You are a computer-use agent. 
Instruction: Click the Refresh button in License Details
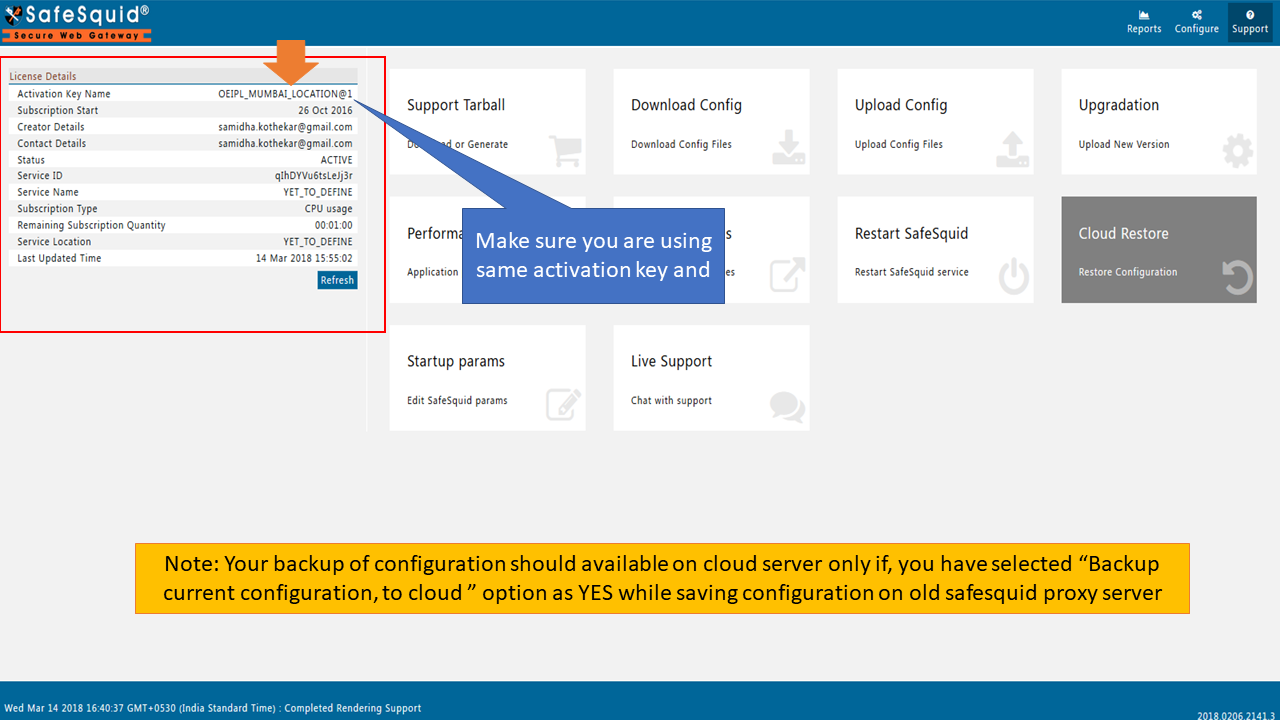coord(337,280)
